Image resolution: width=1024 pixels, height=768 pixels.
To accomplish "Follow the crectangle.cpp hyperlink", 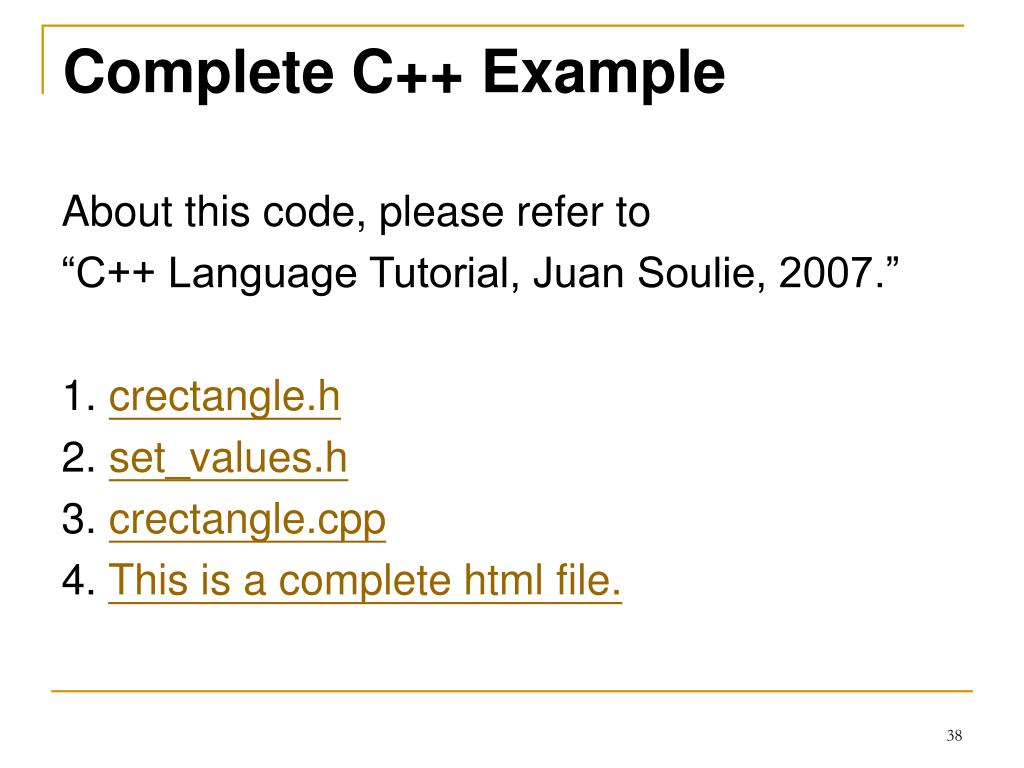I will tap(247, 520).
